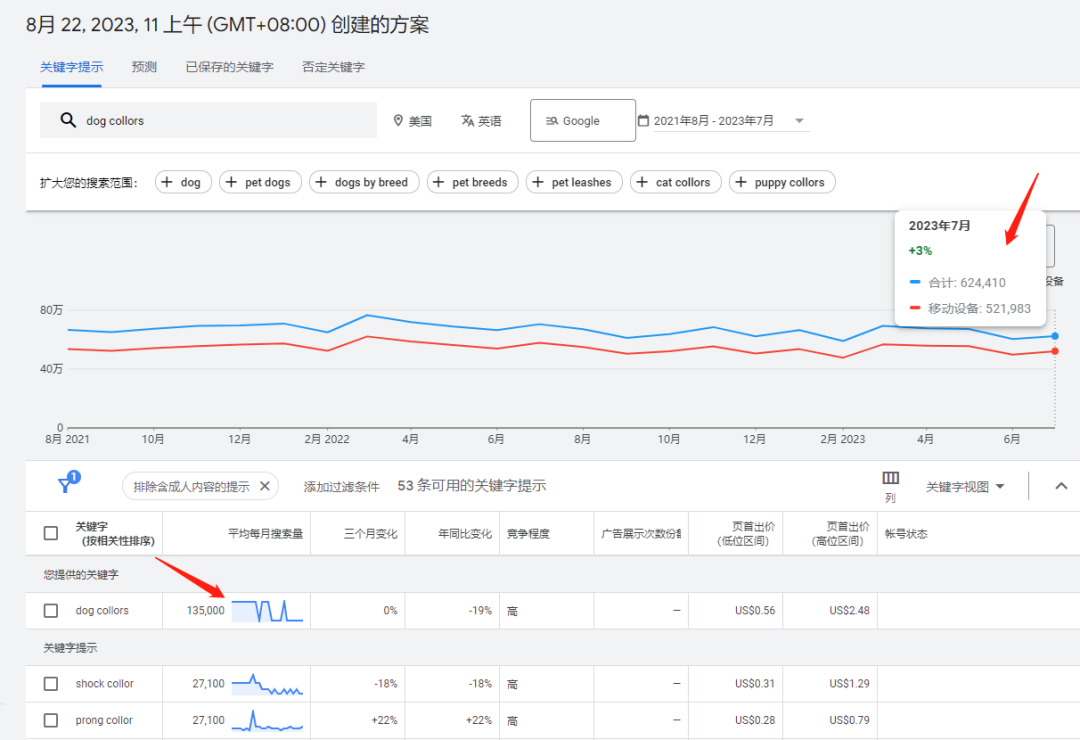The image size is (1080, 740).
Task: Toggle the select-all keywords checkbox
Action: click(50, 533)
